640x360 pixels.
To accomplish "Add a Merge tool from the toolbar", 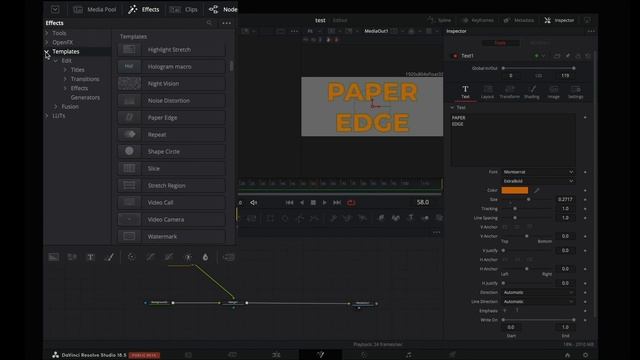I will [229, 257].
